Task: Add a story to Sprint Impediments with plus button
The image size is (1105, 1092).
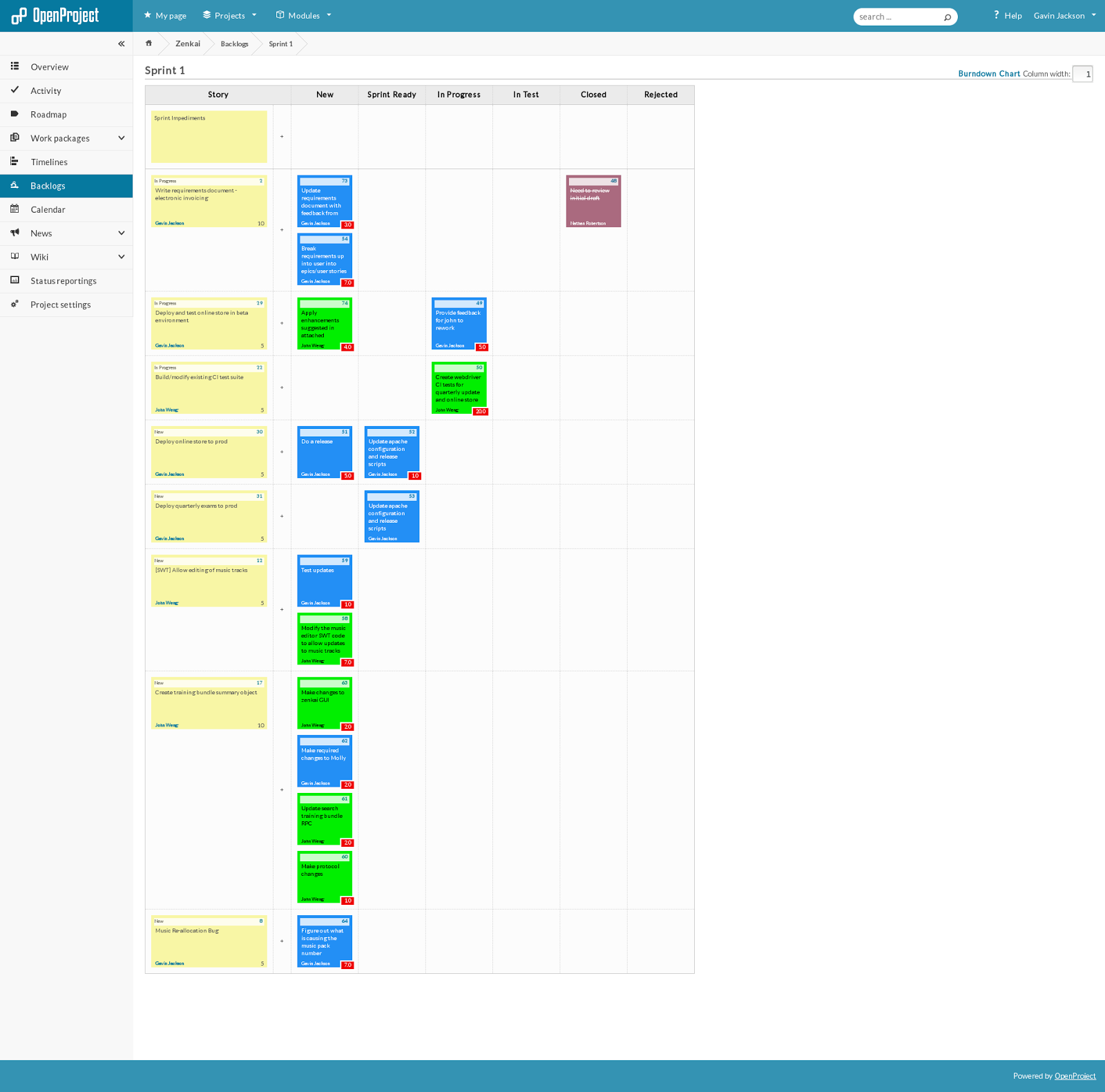Action: (282, 137)
